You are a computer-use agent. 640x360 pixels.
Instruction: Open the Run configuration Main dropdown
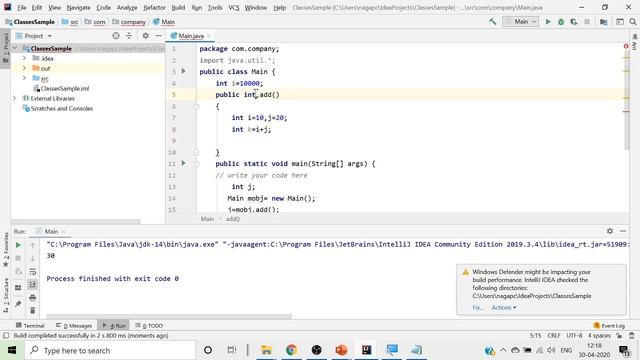click(x=521, y=22)
